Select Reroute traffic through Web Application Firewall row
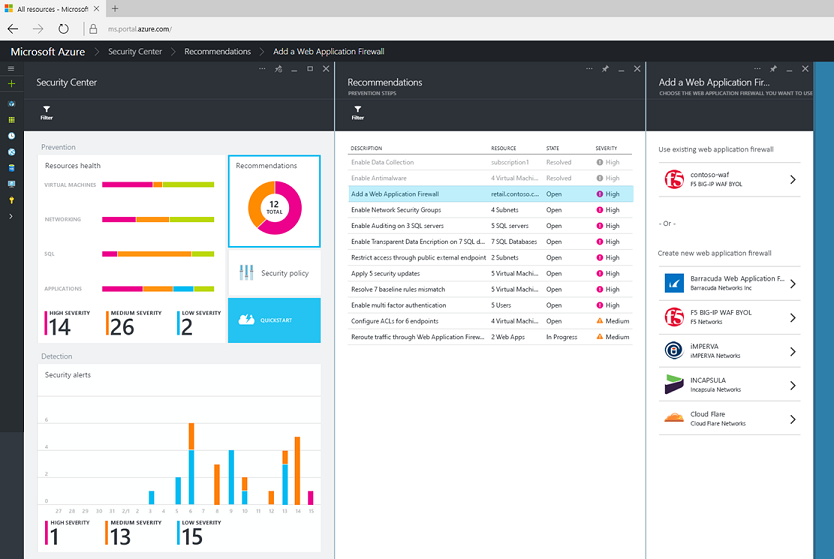The height and width of the screenshot is (559, 834). pos(490,337)
